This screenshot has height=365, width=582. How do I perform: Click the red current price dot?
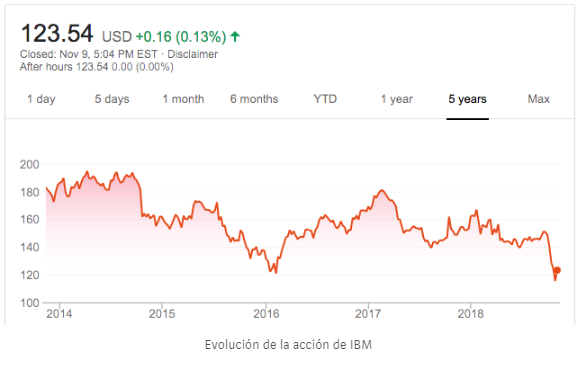[557, 270]
